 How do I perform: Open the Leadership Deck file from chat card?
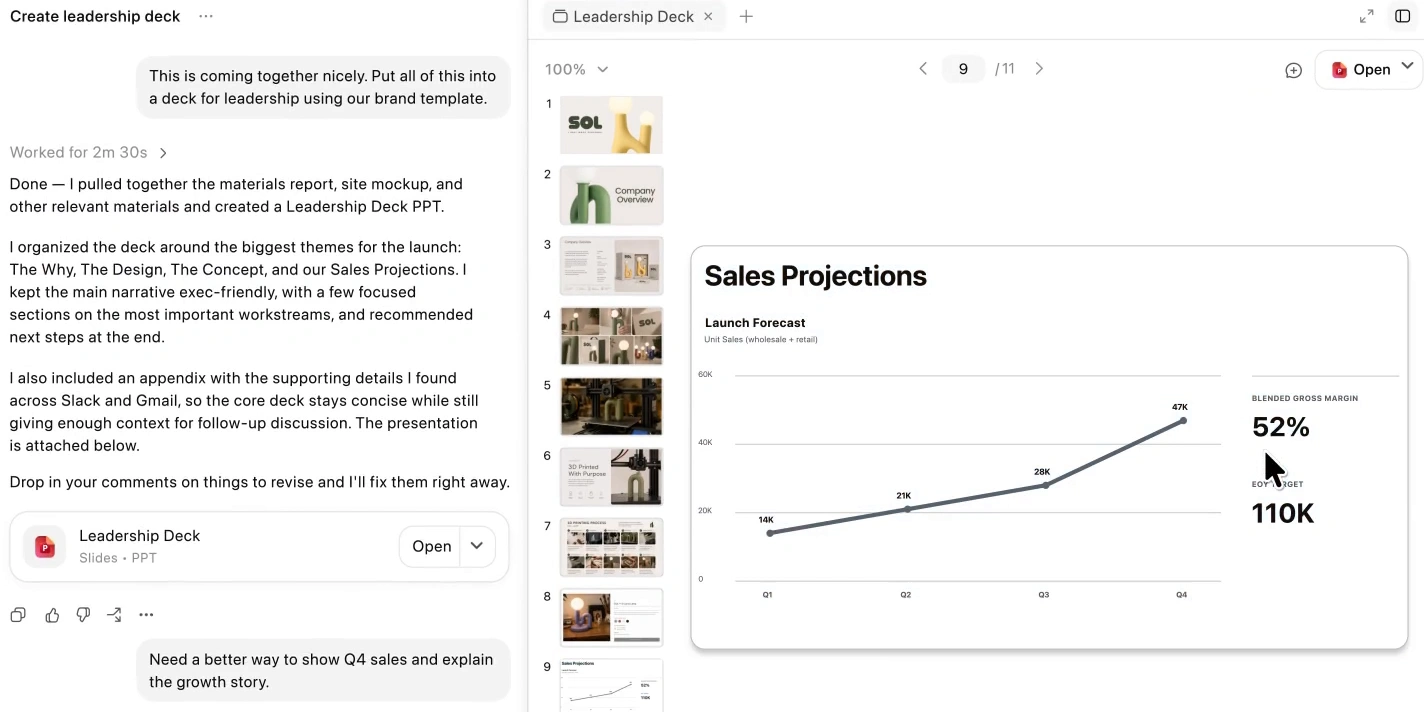[x=431, y=546]
